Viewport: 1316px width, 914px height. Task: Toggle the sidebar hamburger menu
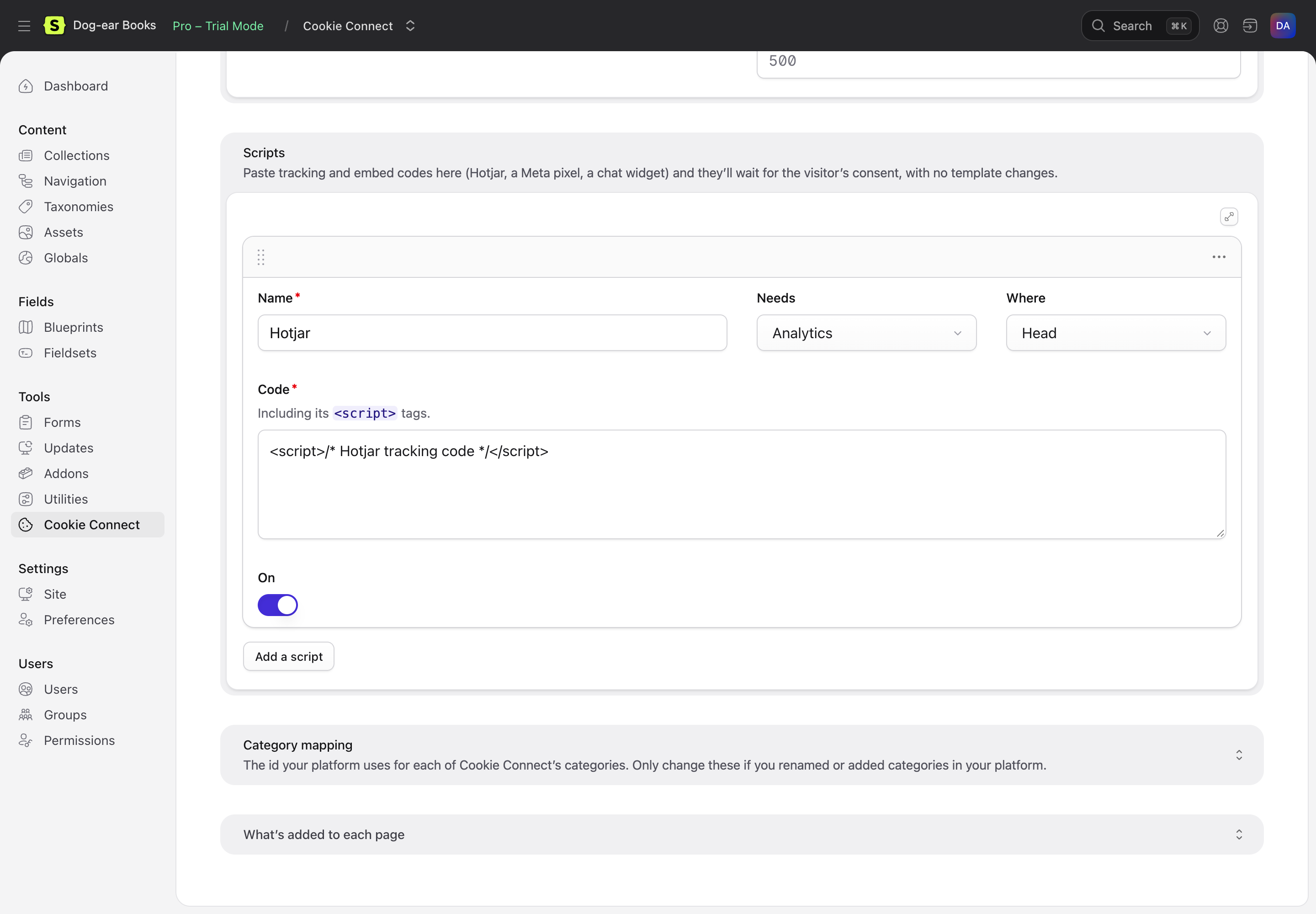pyautogui.click(x=24, y=26)
